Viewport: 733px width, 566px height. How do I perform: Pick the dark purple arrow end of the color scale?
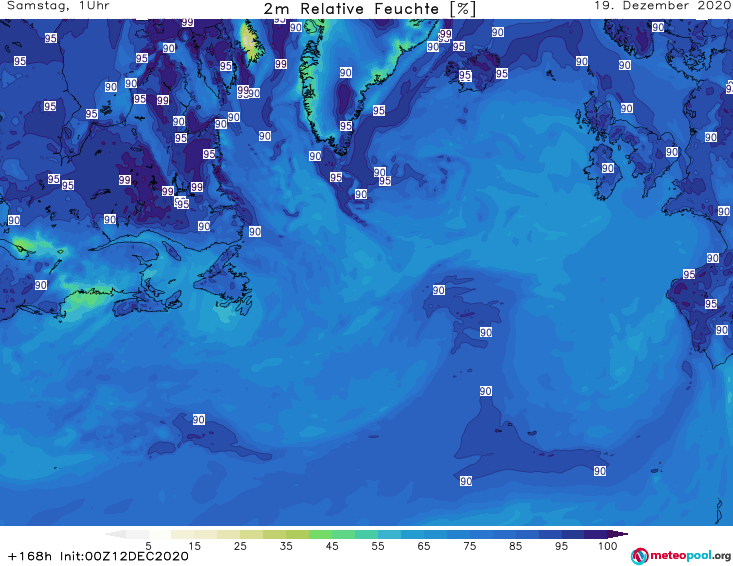tap(618, 535)
